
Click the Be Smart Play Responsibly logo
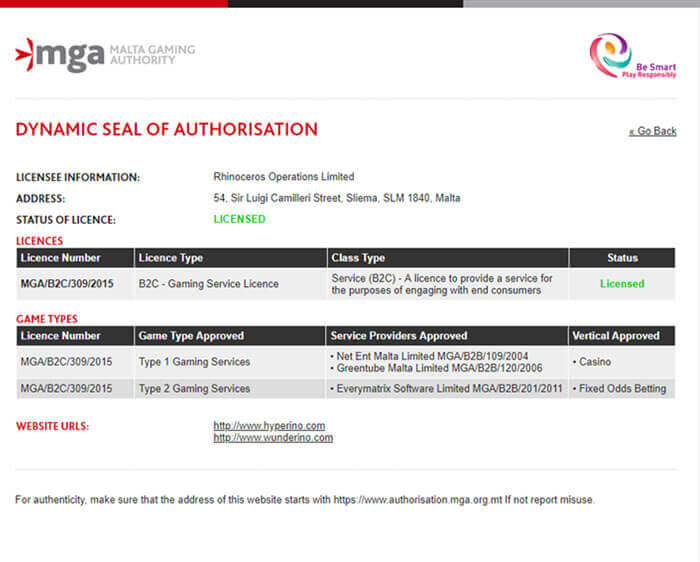click(x=633, y=56)
